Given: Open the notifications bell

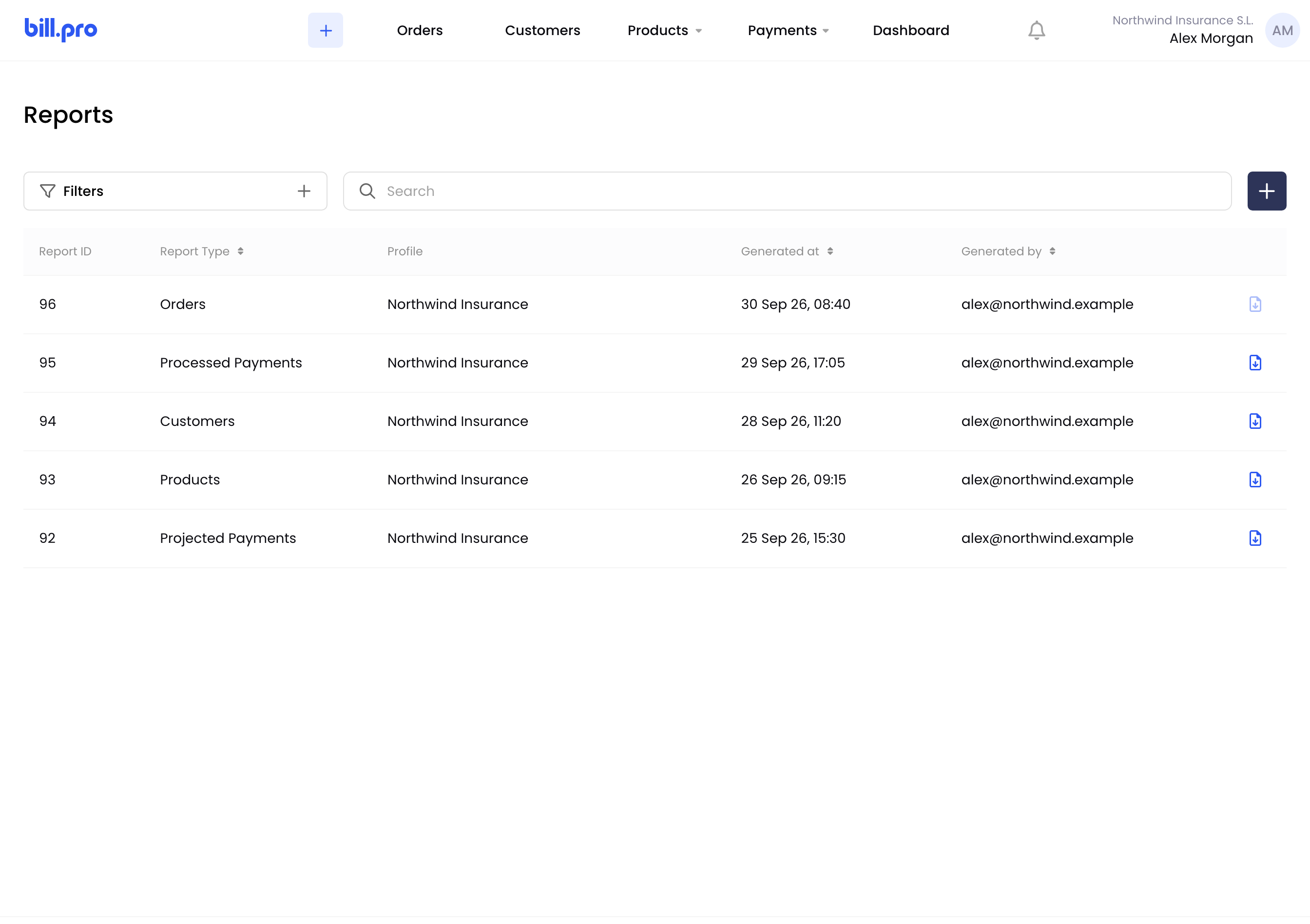Looking at the screenshot, I should pos(1036,30).
